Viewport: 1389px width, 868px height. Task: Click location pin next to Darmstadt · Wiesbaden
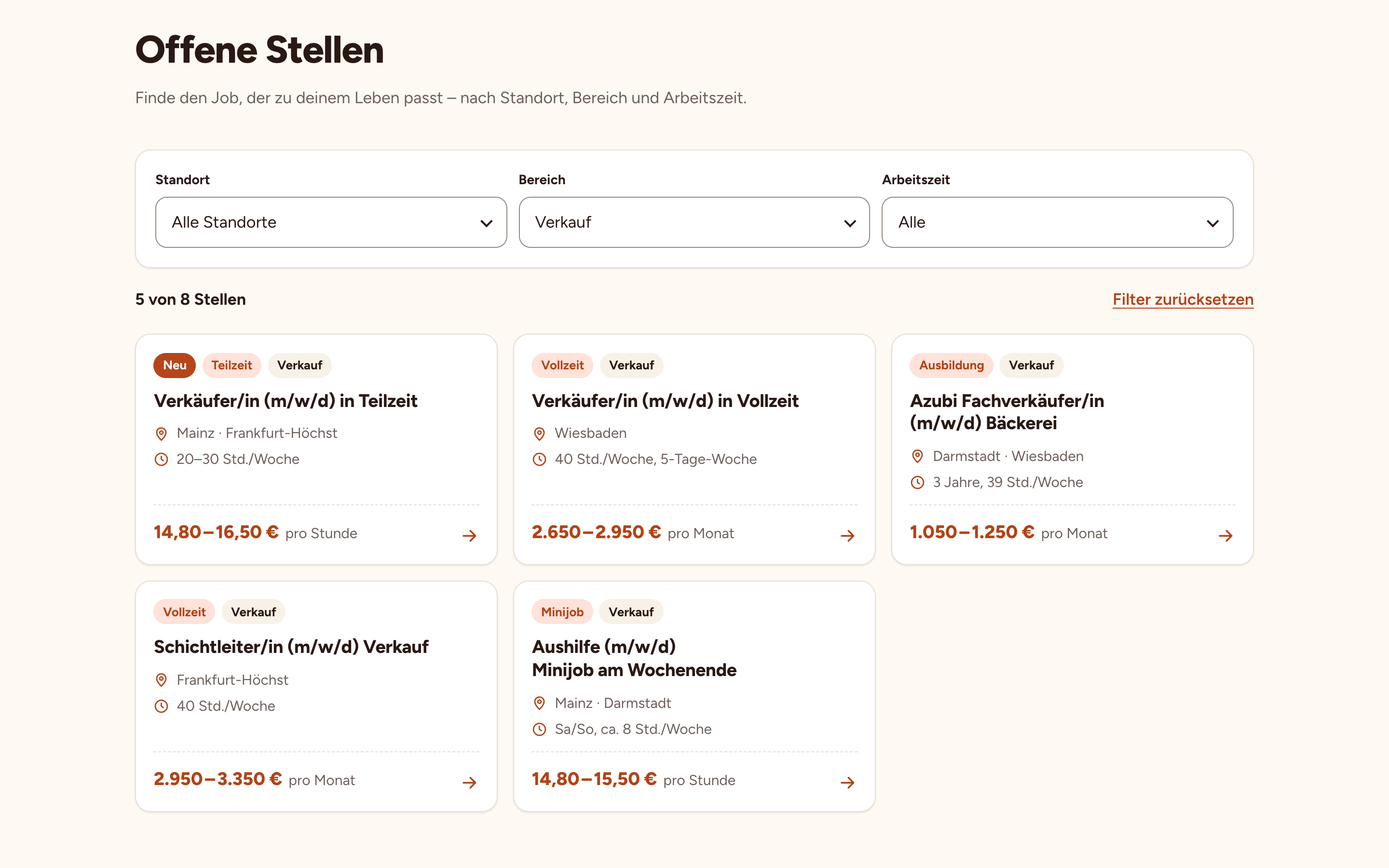click(x=917, y=456)
